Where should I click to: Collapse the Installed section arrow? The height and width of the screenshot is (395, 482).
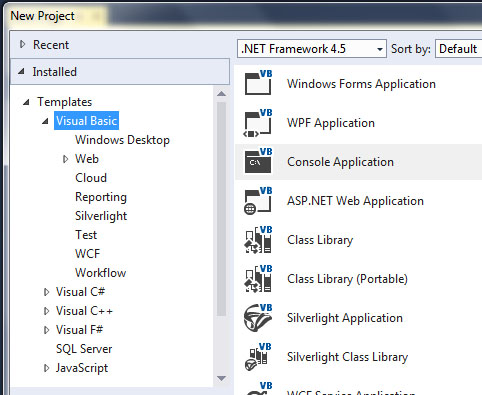21,71
